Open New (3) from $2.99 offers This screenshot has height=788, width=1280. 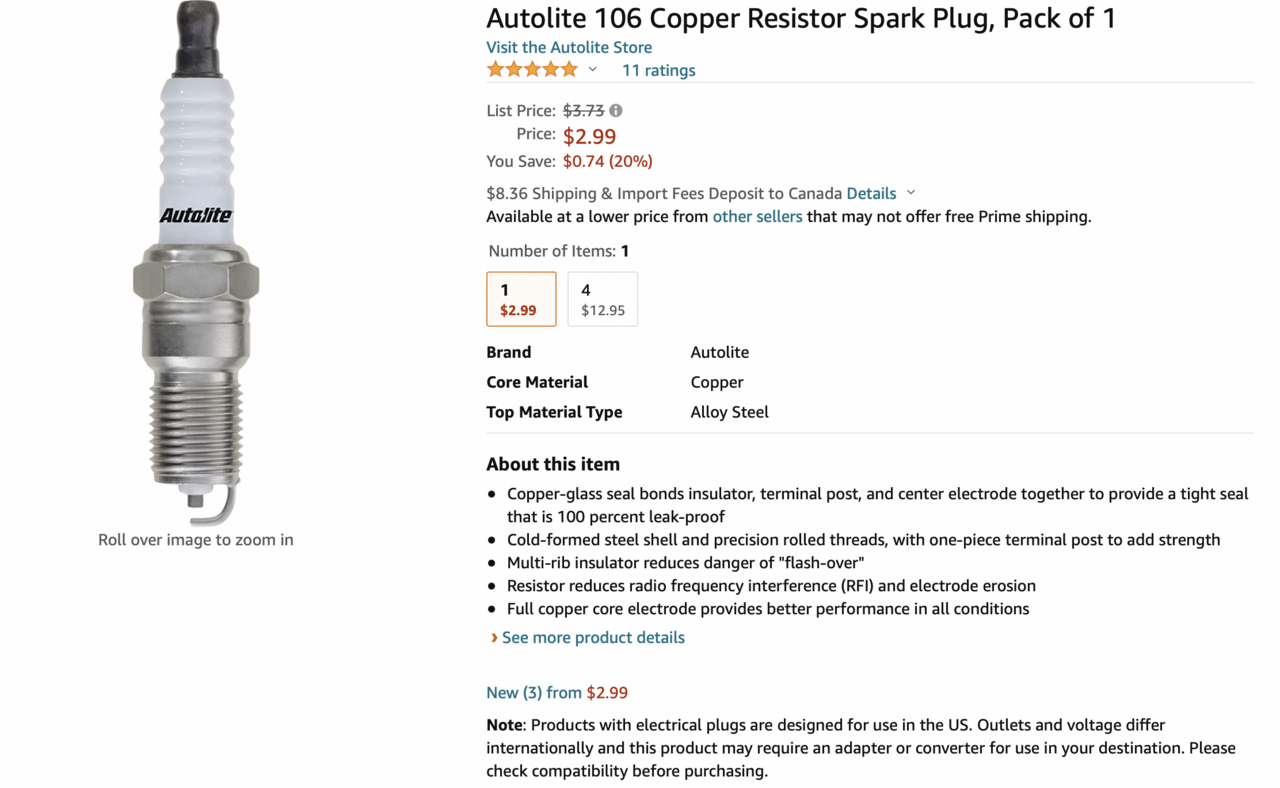557,692
